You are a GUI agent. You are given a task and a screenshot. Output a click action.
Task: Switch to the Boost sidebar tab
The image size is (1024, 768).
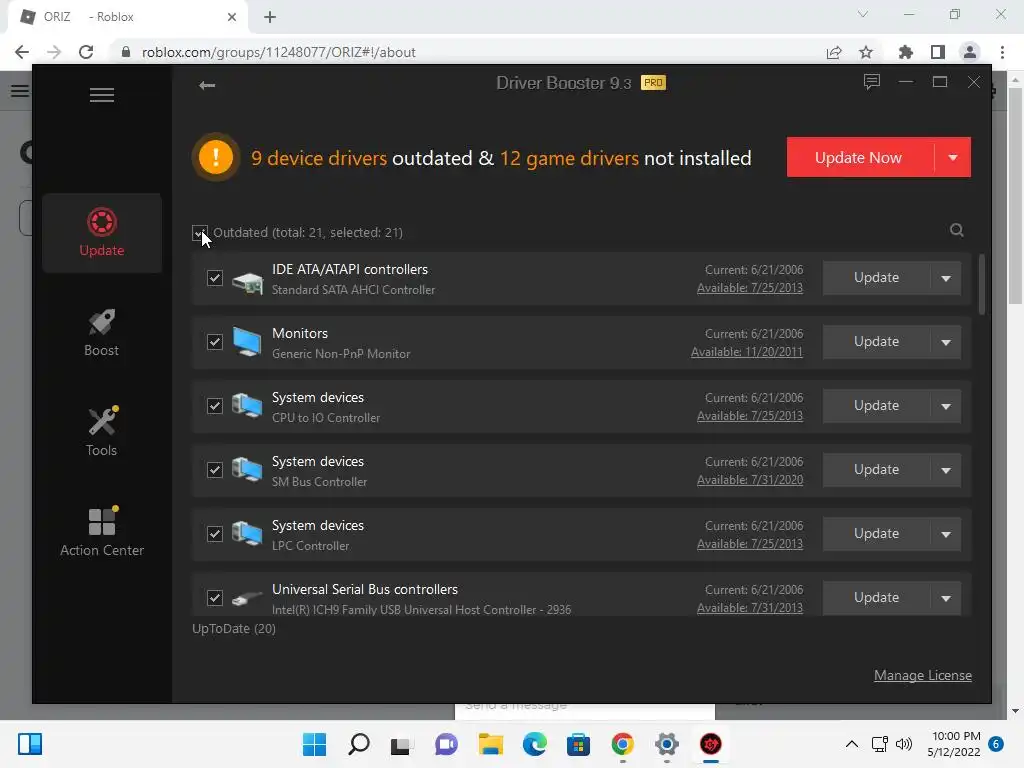point(102,332)
